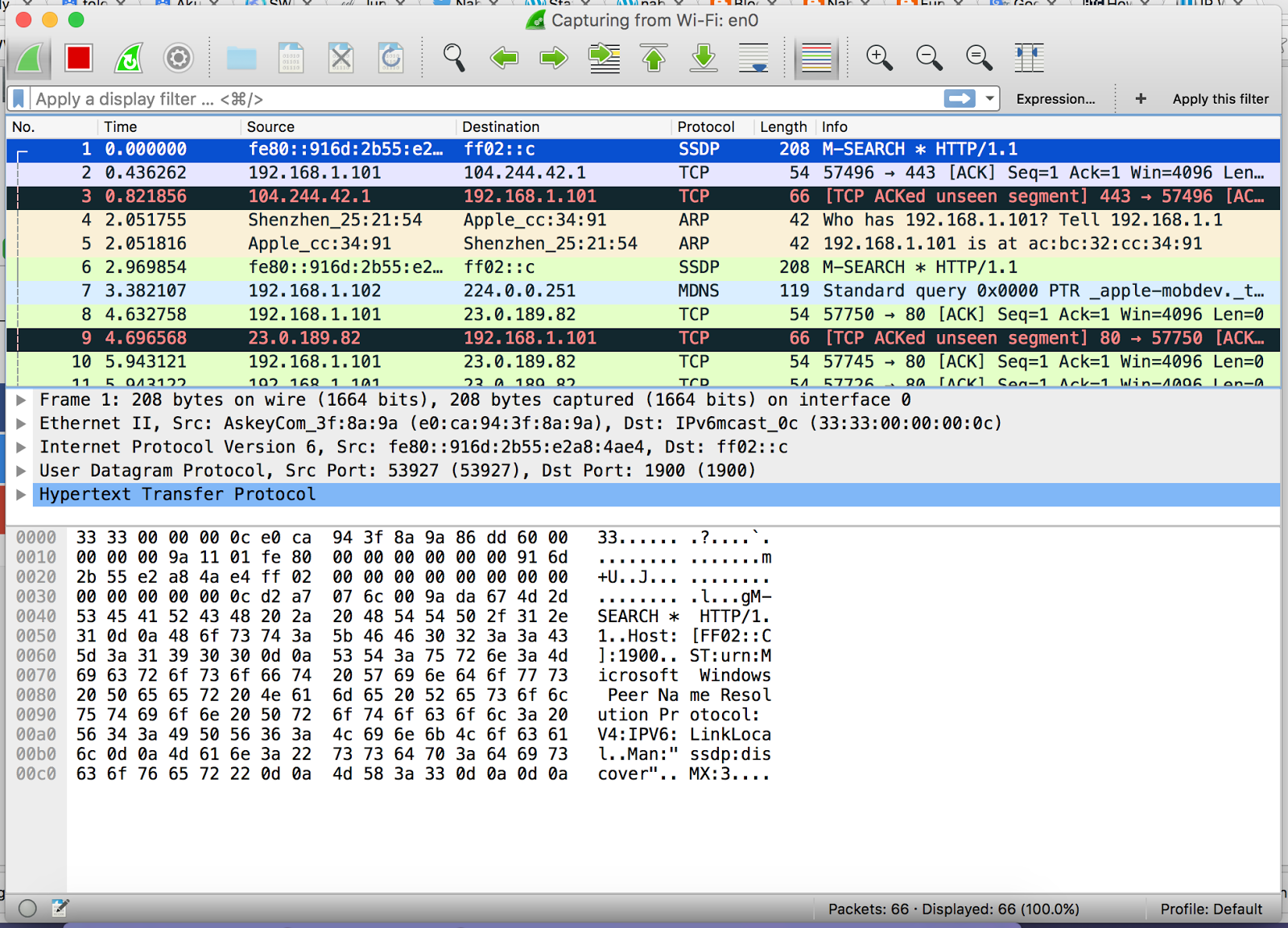Select packet 3 TCP ACKed unseen segment
The width and height of the screenshot is (1288, 928).
click(643, 196)
